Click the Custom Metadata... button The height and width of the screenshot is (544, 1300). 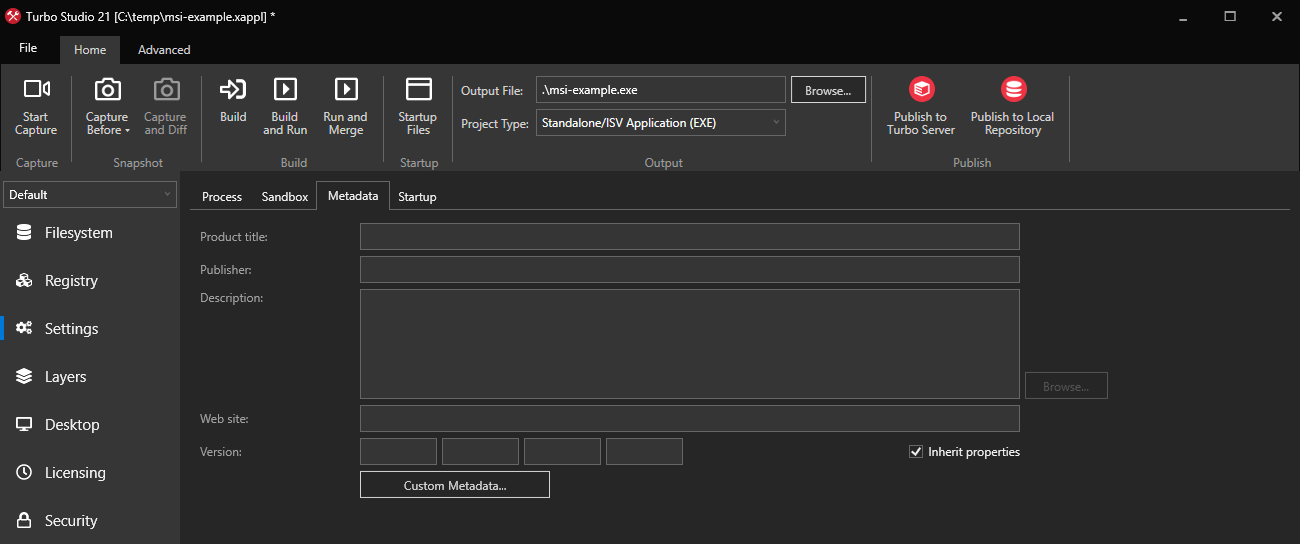[x=454, y=485]
